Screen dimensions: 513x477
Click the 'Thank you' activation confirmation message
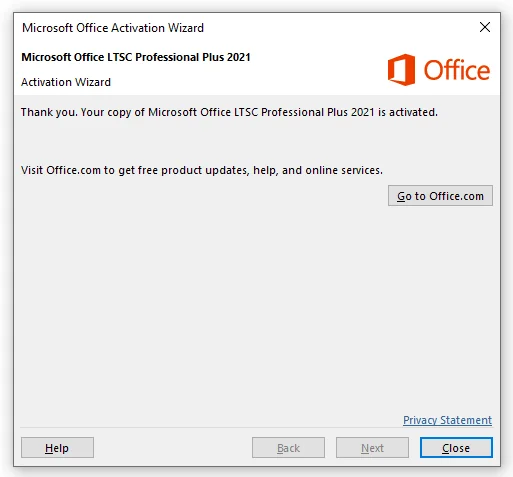pyautogui.click(x=229, y=112)
